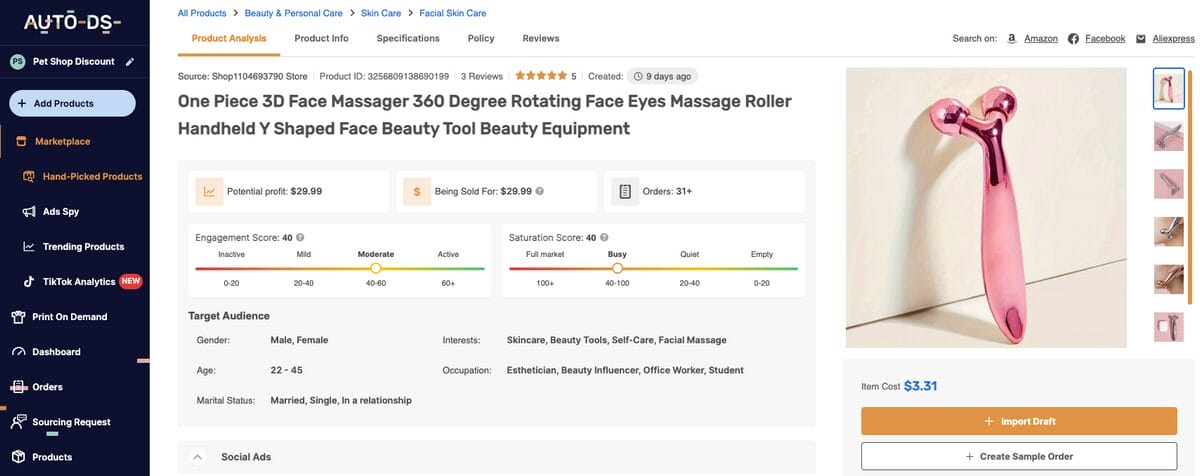Select the fifth product thumbnail
1200x476 pixels.
(x=1168, y=280)
